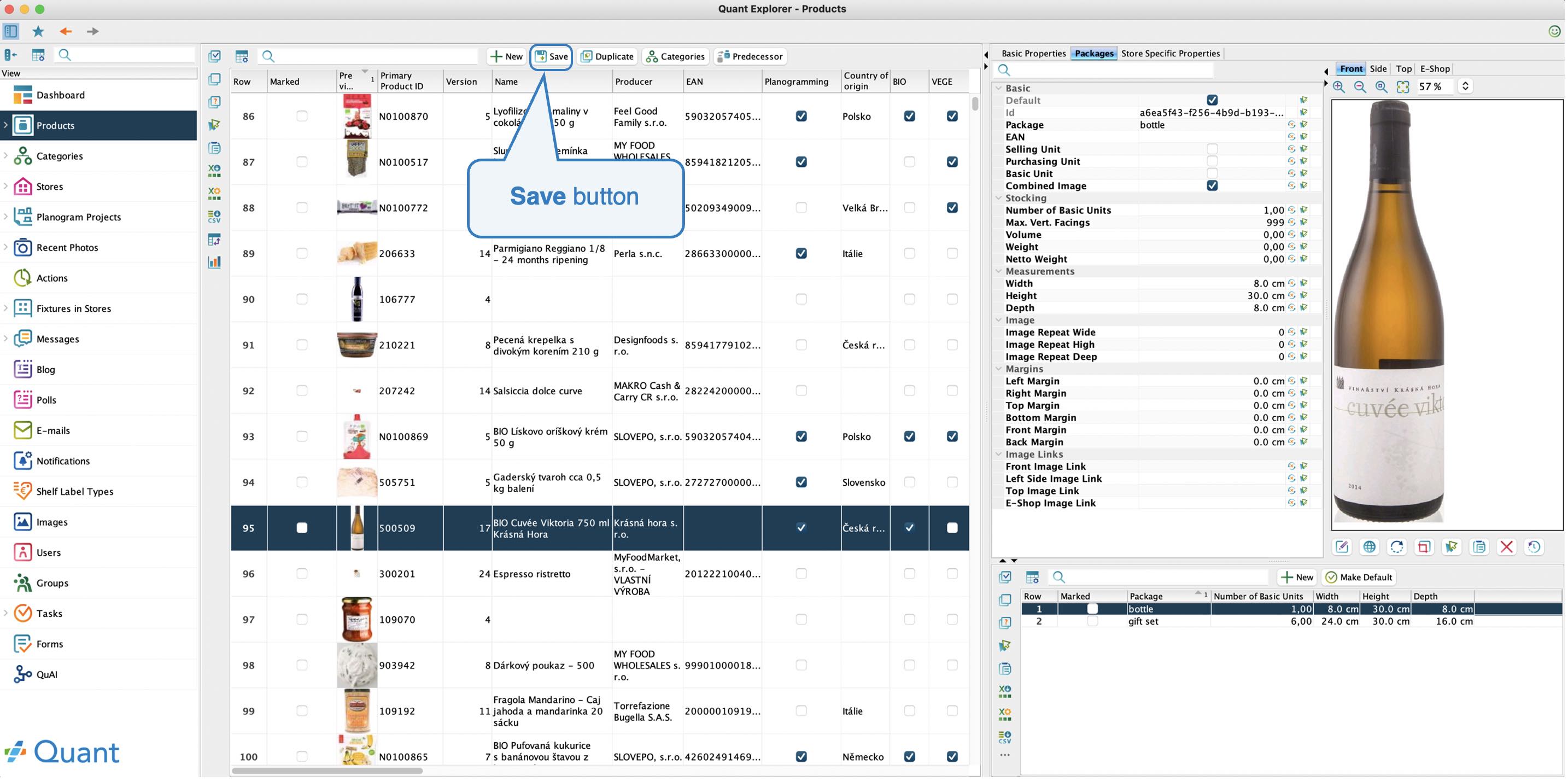1568x781 pixels.
Task: Open the Dashboard view
Action: (x=98, y=95)
